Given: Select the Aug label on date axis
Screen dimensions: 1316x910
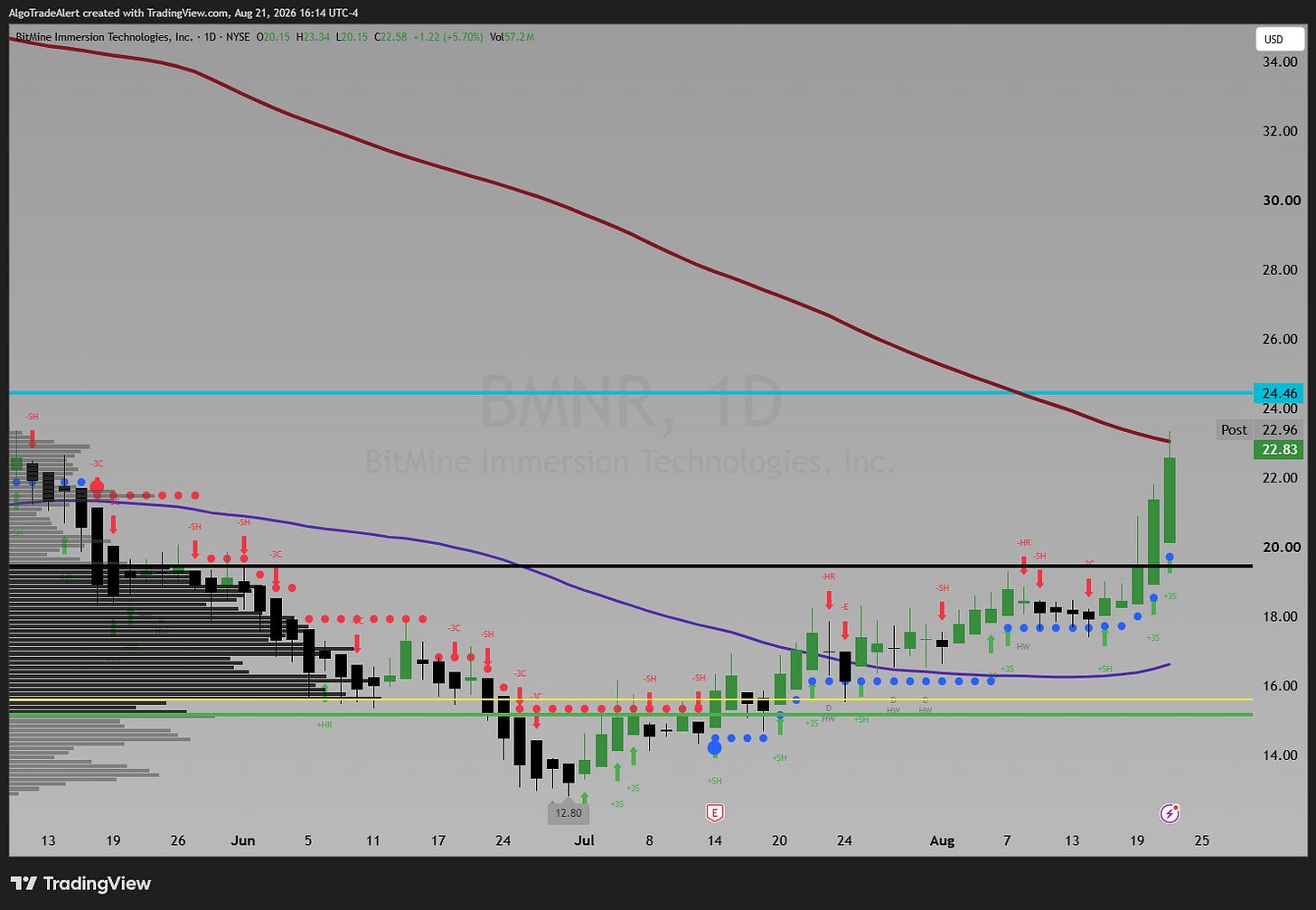Looking at the screenshot, I should pyautogui.click(x=942, y=841).
